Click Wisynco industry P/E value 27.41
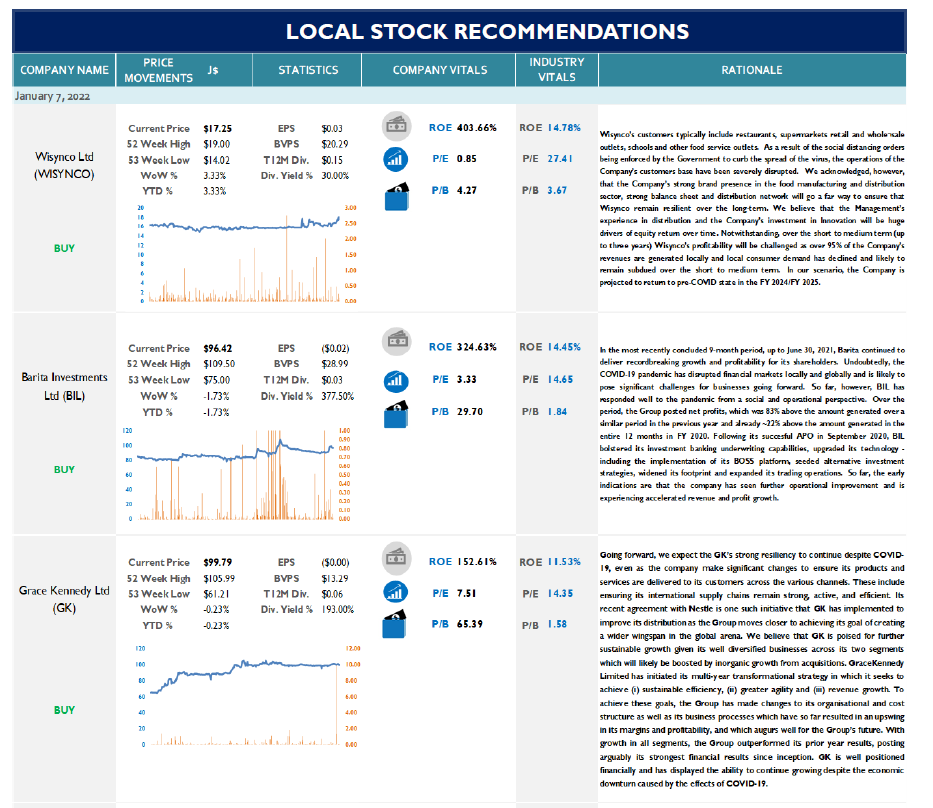 click(560, 159)
